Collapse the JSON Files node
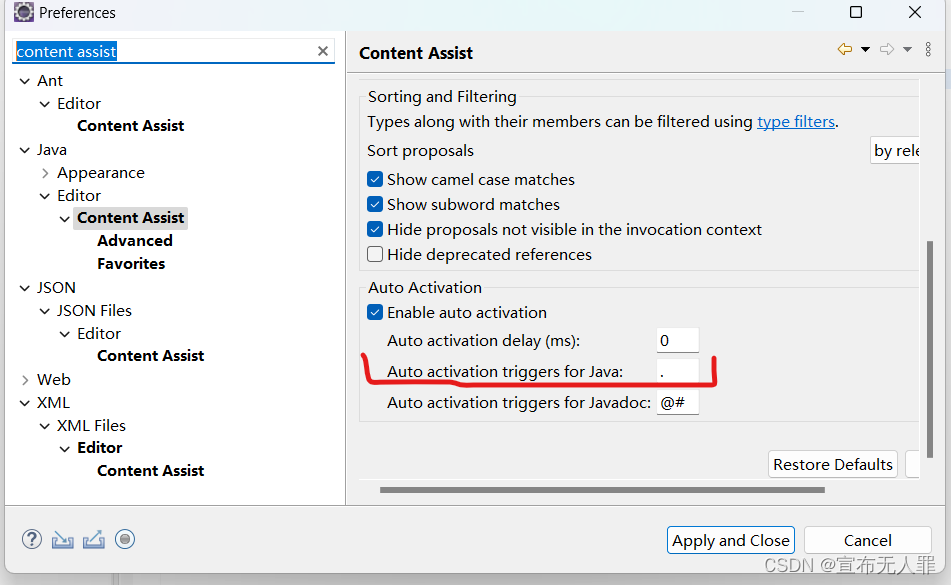 coord(45,310)
